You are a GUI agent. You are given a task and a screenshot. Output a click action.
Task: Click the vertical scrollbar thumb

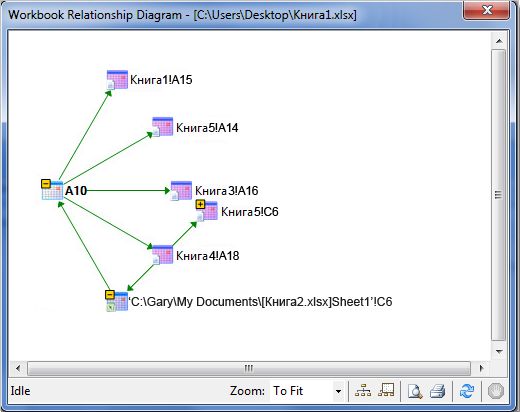click(x=499, y=195)
